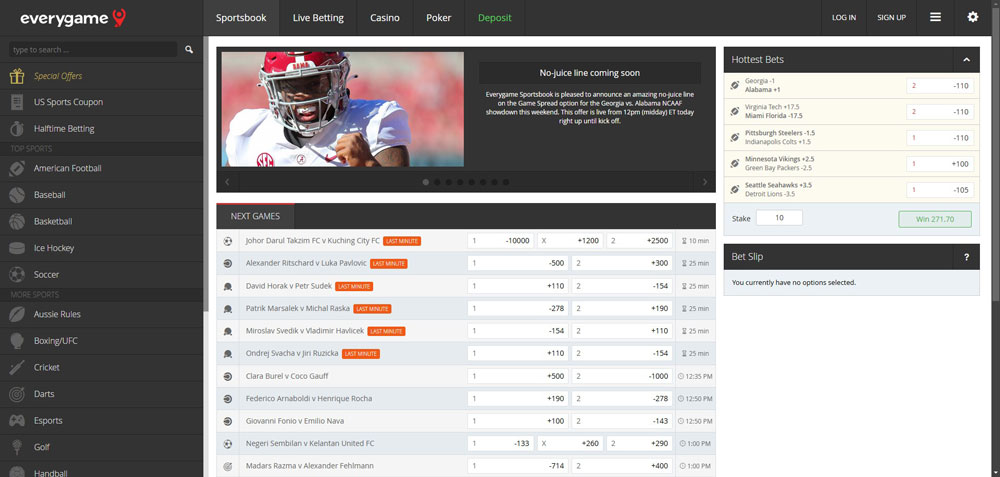Image resolution: width=1000 pixels, height=477 pixels.
Task: Open Giovanni Fonio v Emilio Nava match
Action: click(296, 421)
